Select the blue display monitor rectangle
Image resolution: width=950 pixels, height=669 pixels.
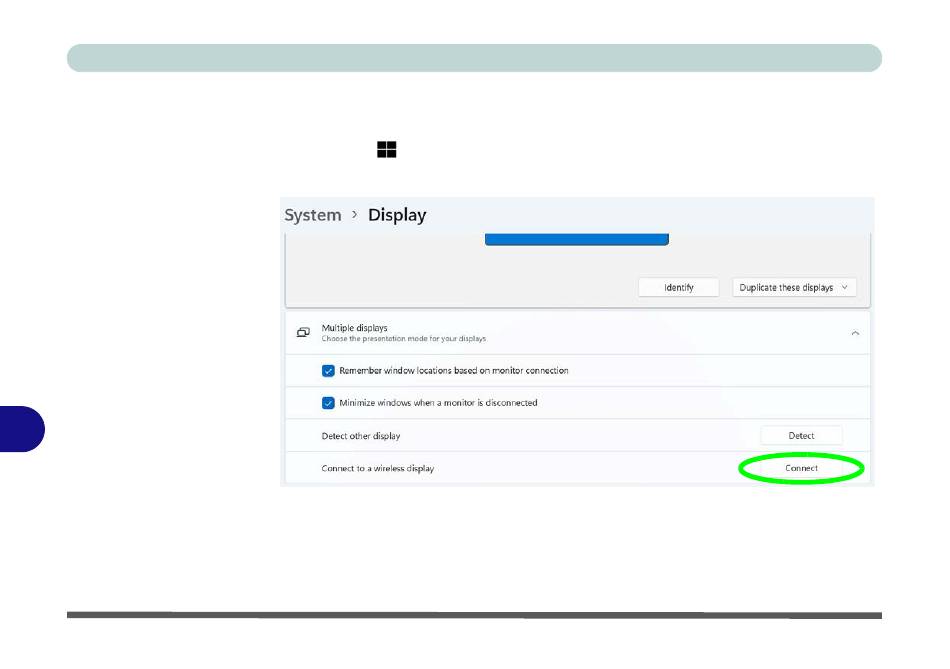click(576, 240)
